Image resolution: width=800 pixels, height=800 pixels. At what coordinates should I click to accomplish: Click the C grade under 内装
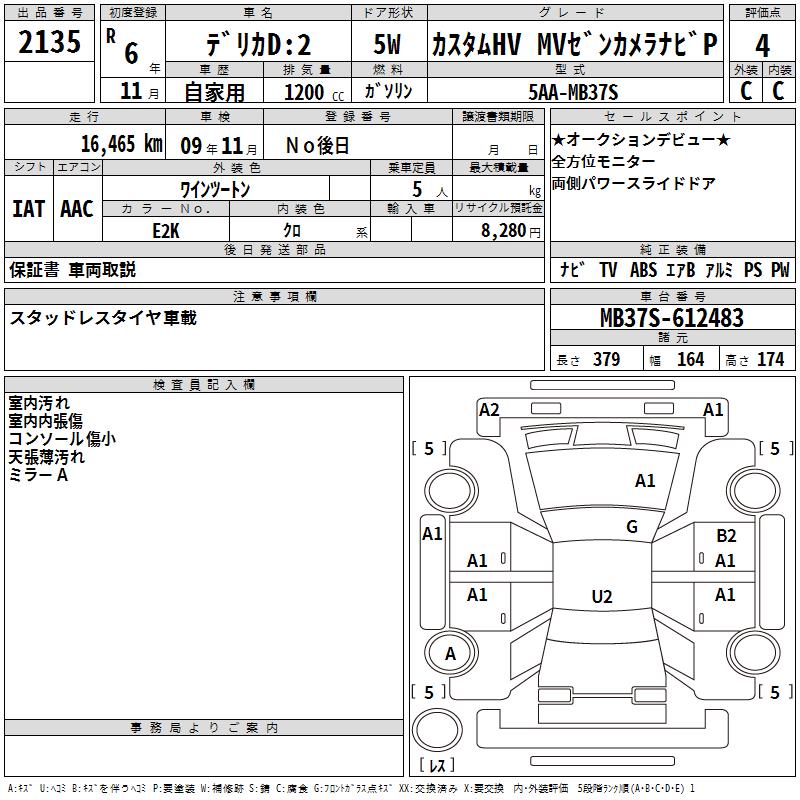click(778, 91)
